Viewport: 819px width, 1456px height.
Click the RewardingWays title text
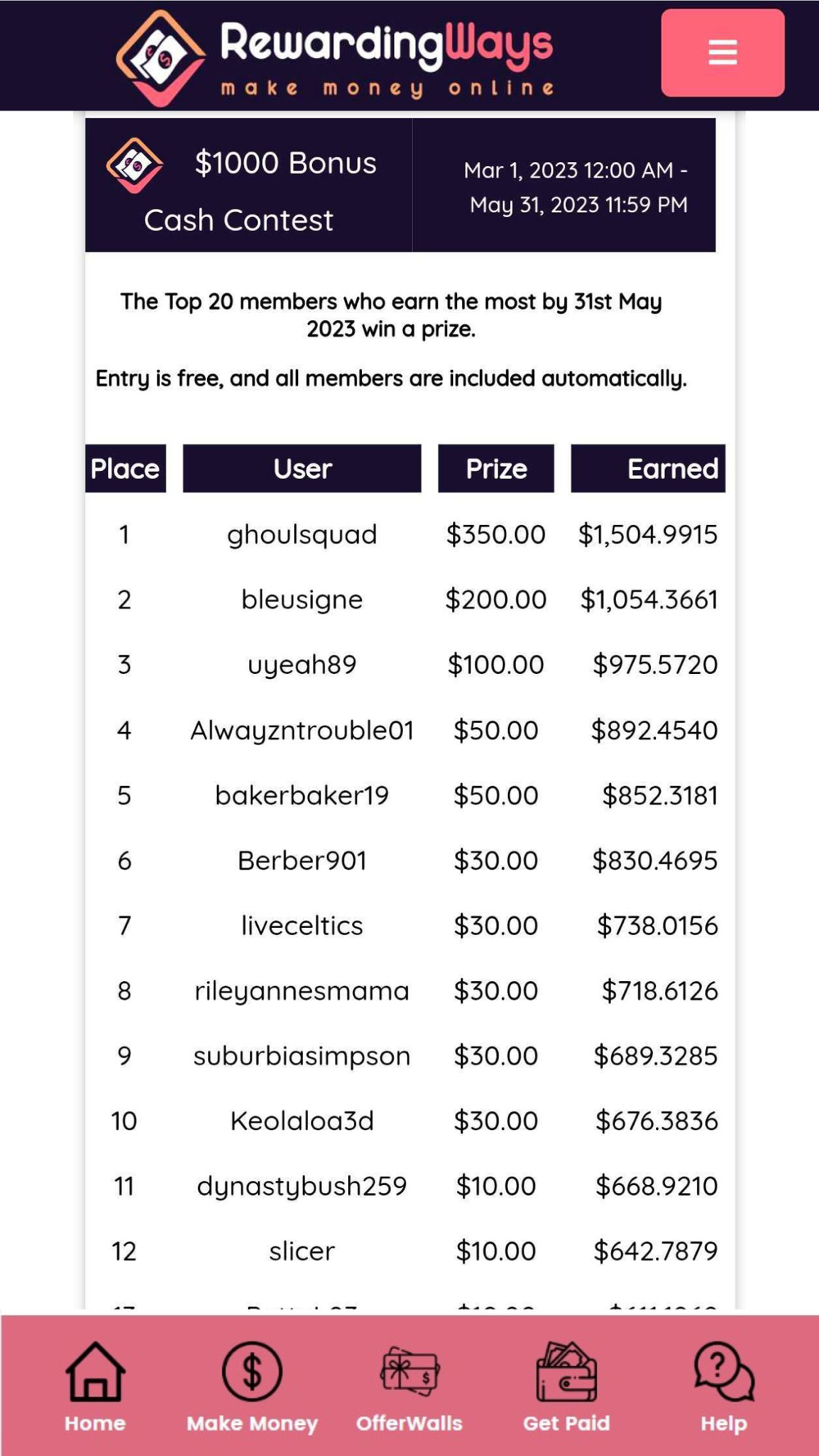point(387,45)
